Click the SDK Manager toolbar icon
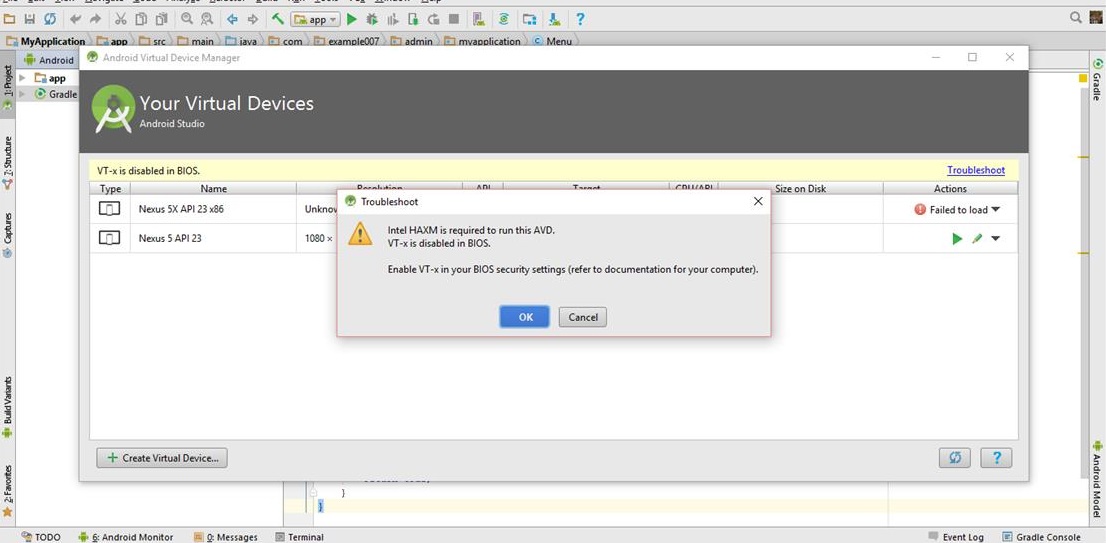This screenshot has height=543, width=1106. click(554, 19)
